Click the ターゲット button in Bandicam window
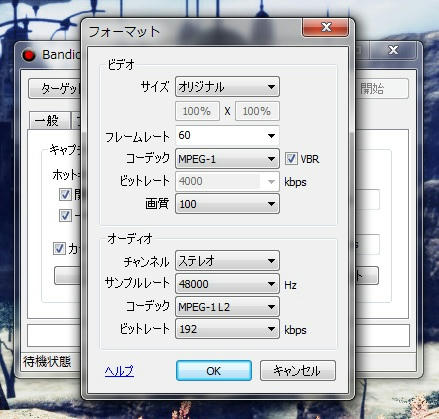439x419 pixels. pos(55,89)
